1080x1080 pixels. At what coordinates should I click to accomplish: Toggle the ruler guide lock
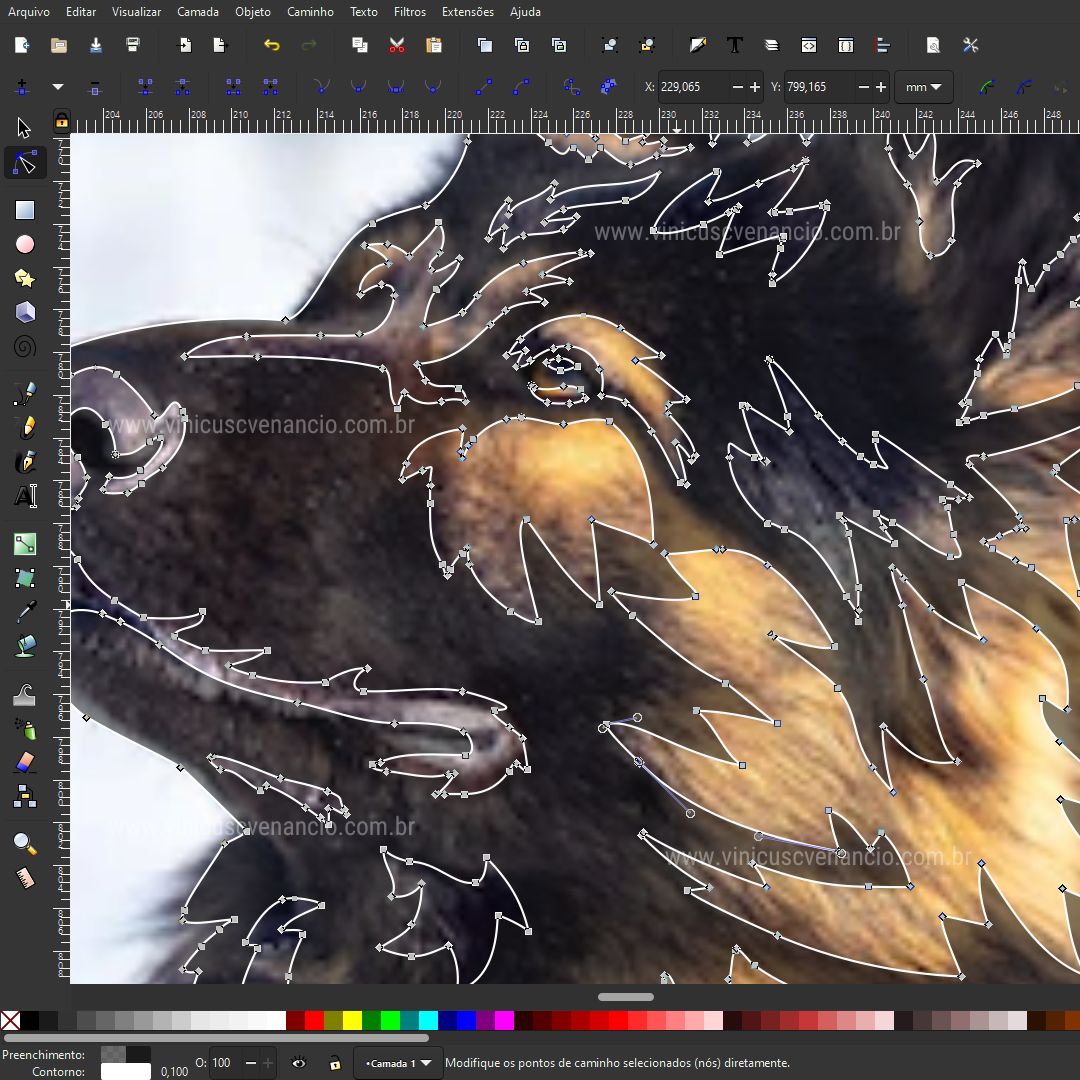(x=62, y=121)
